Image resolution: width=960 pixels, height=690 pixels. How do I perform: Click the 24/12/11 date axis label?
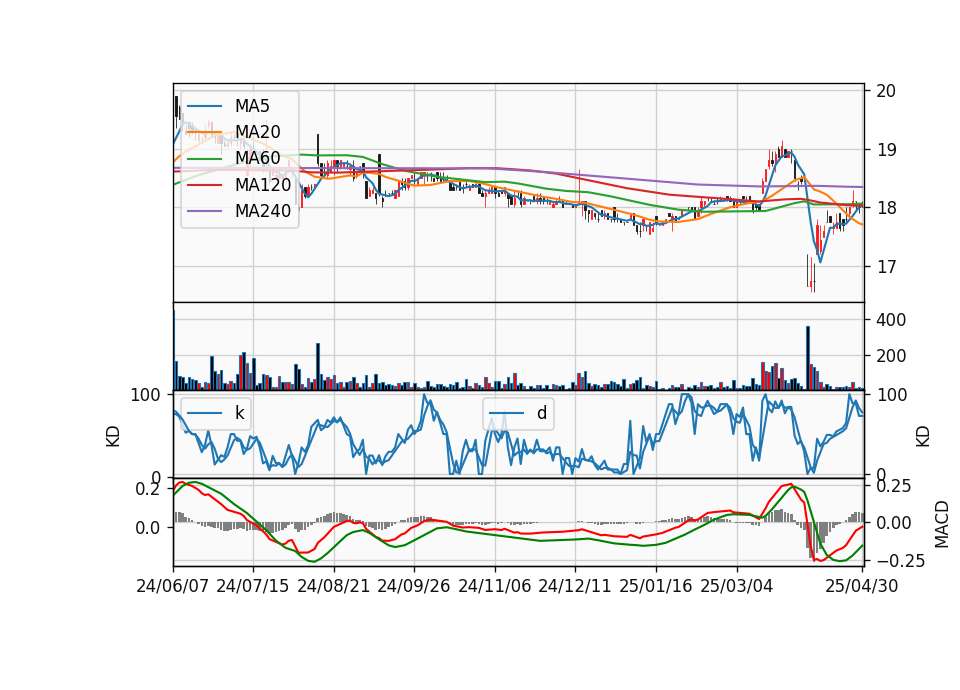[x=575, y=586]
